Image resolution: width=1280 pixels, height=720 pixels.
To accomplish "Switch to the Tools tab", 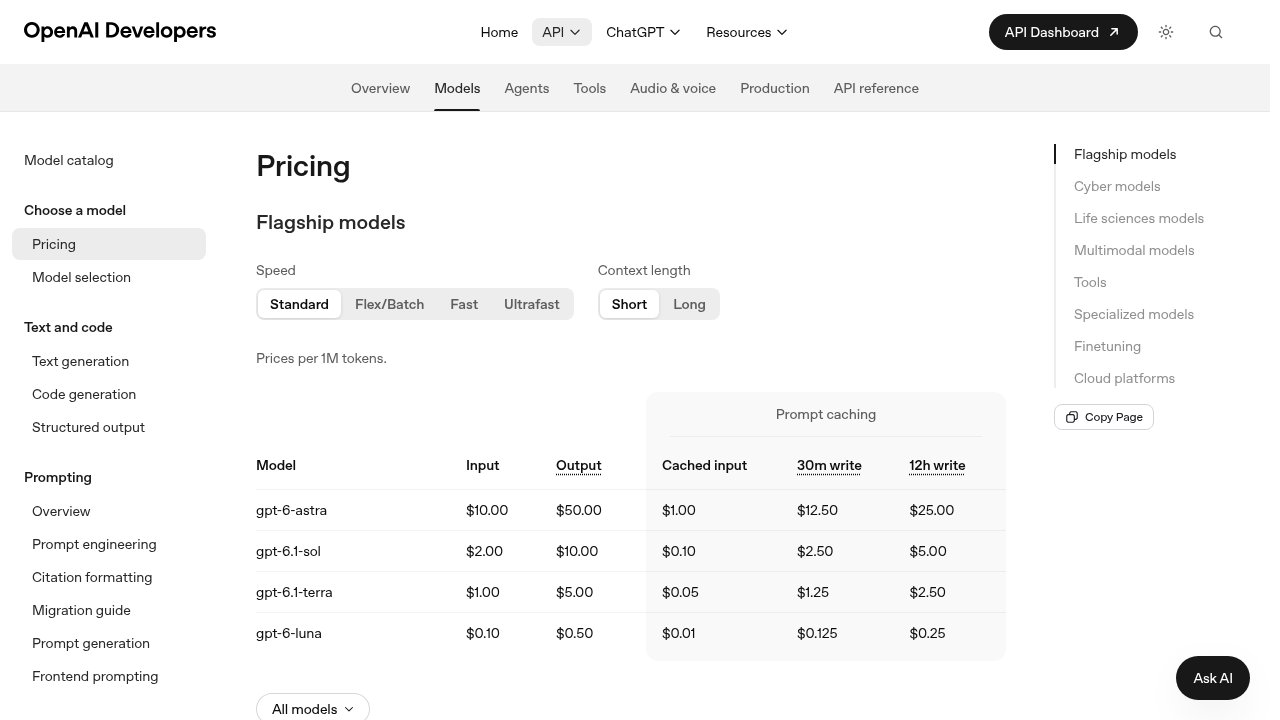I will click(590, 88).
